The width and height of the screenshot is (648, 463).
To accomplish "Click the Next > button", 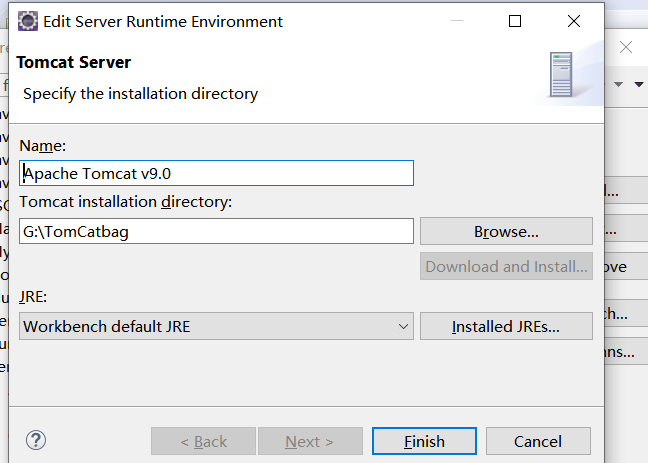I will pyautogui.click(x=310, y=441).
